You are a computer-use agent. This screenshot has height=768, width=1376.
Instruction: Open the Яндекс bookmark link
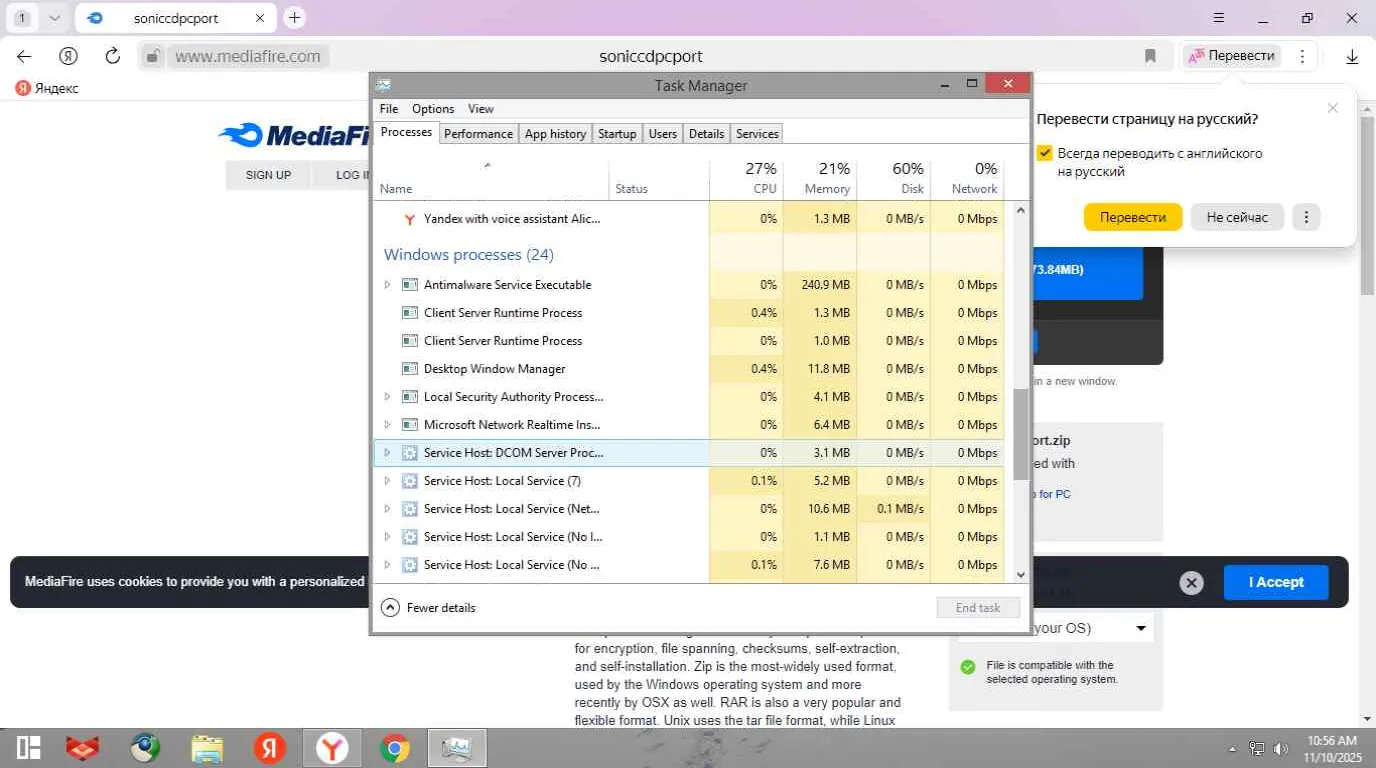[47, 88]
